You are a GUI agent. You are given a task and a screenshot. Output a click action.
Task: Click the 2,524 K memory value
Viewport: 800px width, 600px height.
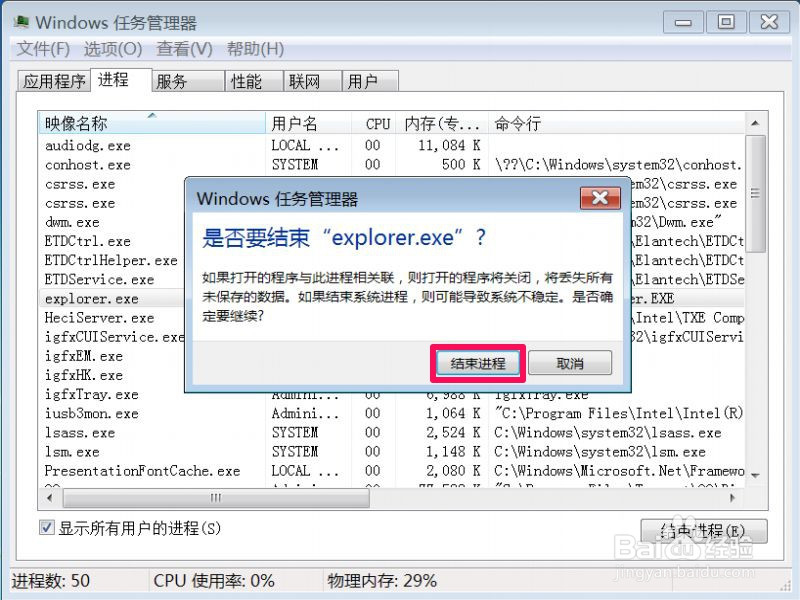[x=453, y=433]
